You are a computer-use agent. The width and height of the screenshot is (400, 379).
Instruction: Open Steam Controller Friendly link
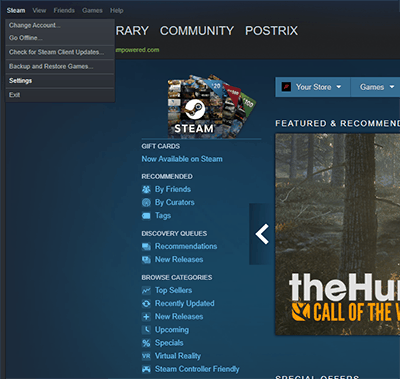pos(197,369)
